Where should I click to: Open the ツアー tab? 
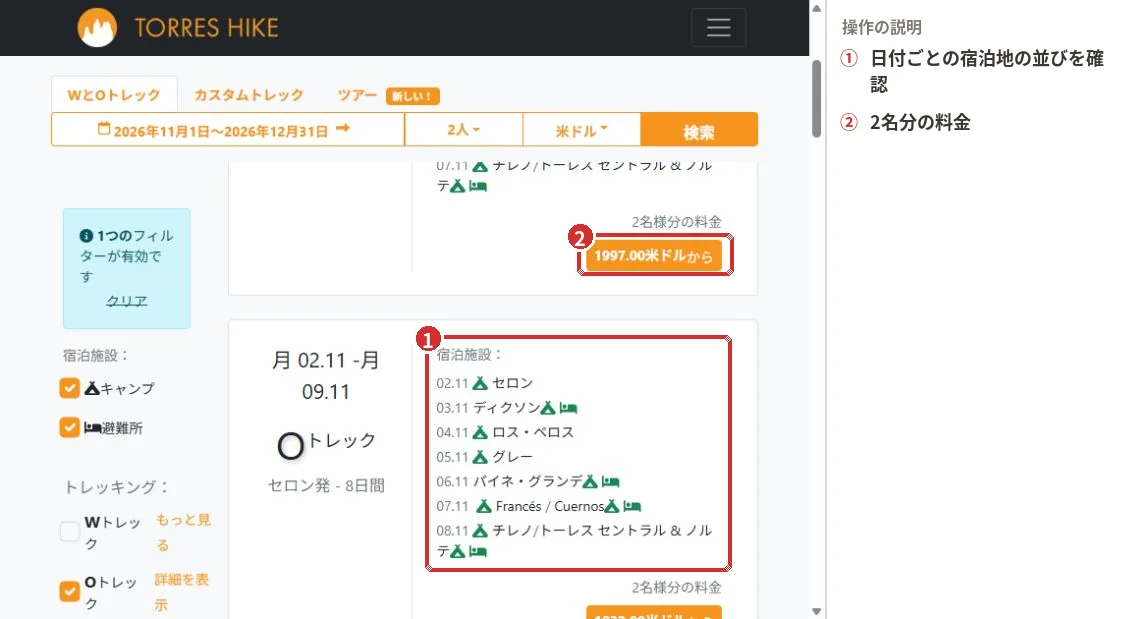point(357,95)
